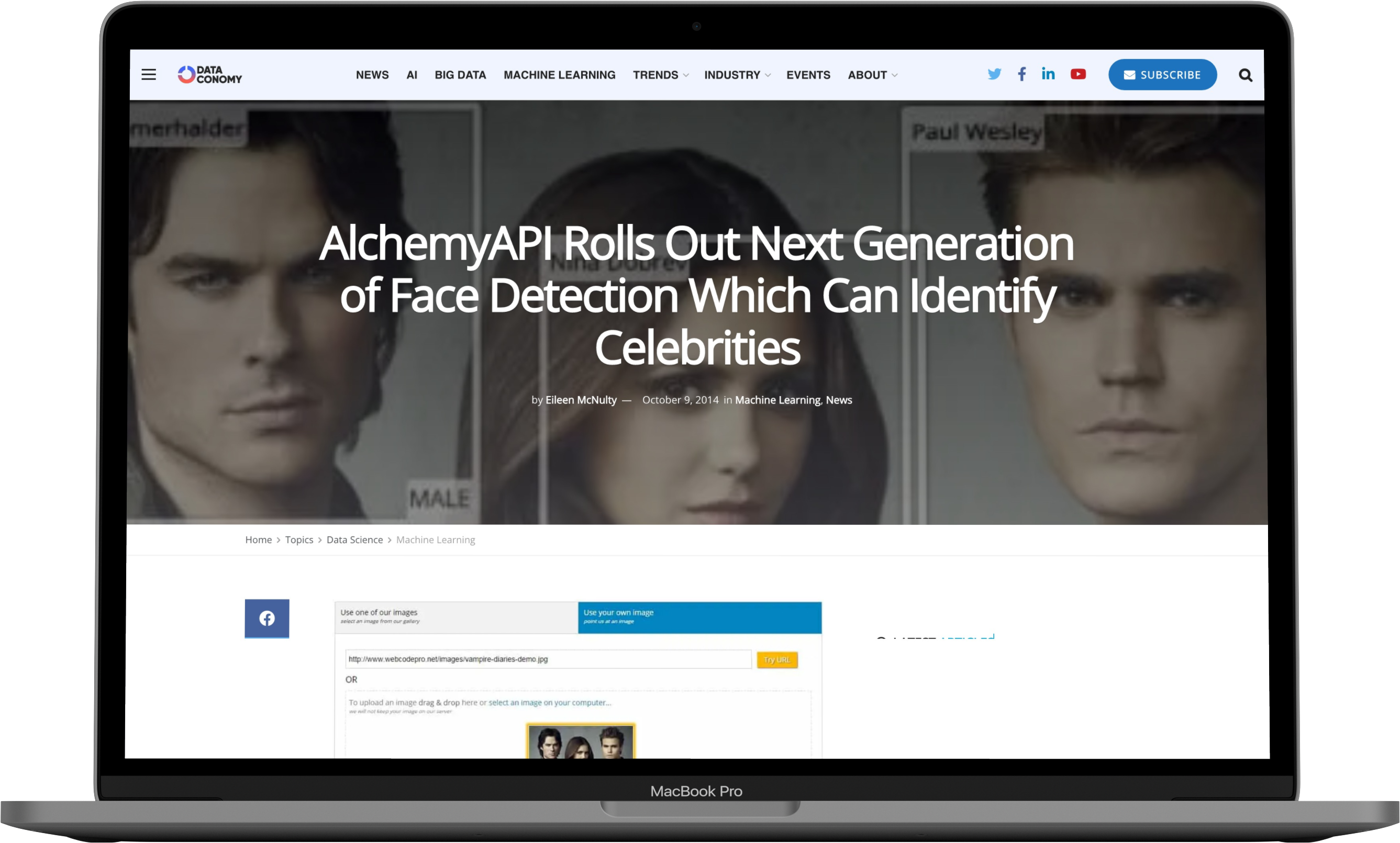Click the October 9, 2014 date
Screen dimensions: 1400x843
click(x=680, y=400)
